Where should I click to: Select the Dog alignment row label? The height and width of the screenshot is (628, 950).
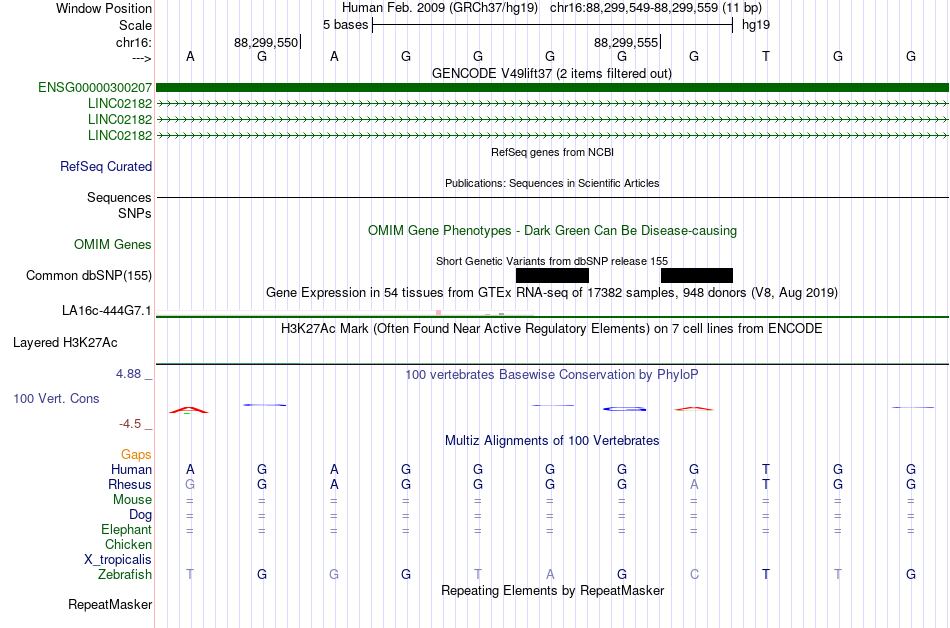pos(141,515)
